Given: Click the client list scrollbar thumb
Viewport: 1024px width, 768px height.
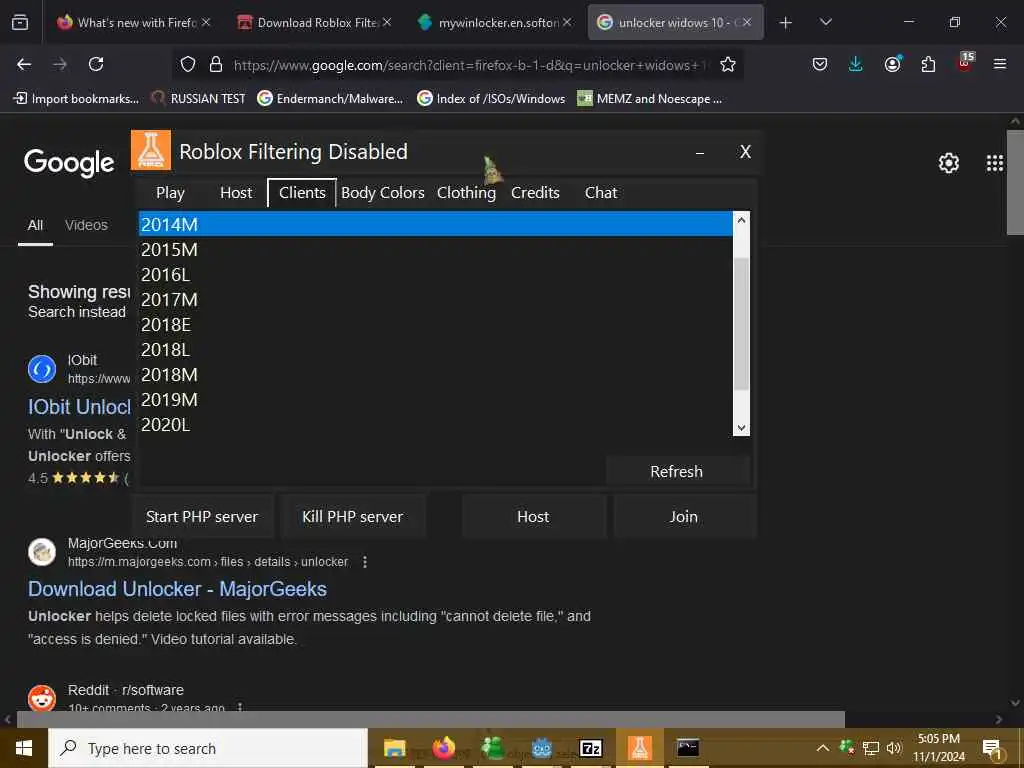Looking at the screenshot, I should (x=741, y=324).
